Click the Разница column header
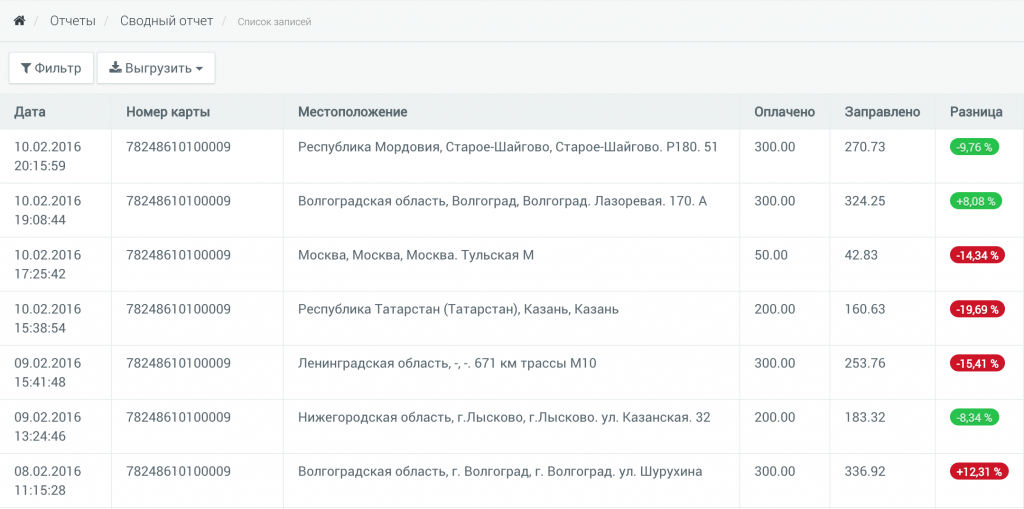Image resolution: width=1024 pixels, height=509 pixels. pyautogui.click(x=975, y=112)
